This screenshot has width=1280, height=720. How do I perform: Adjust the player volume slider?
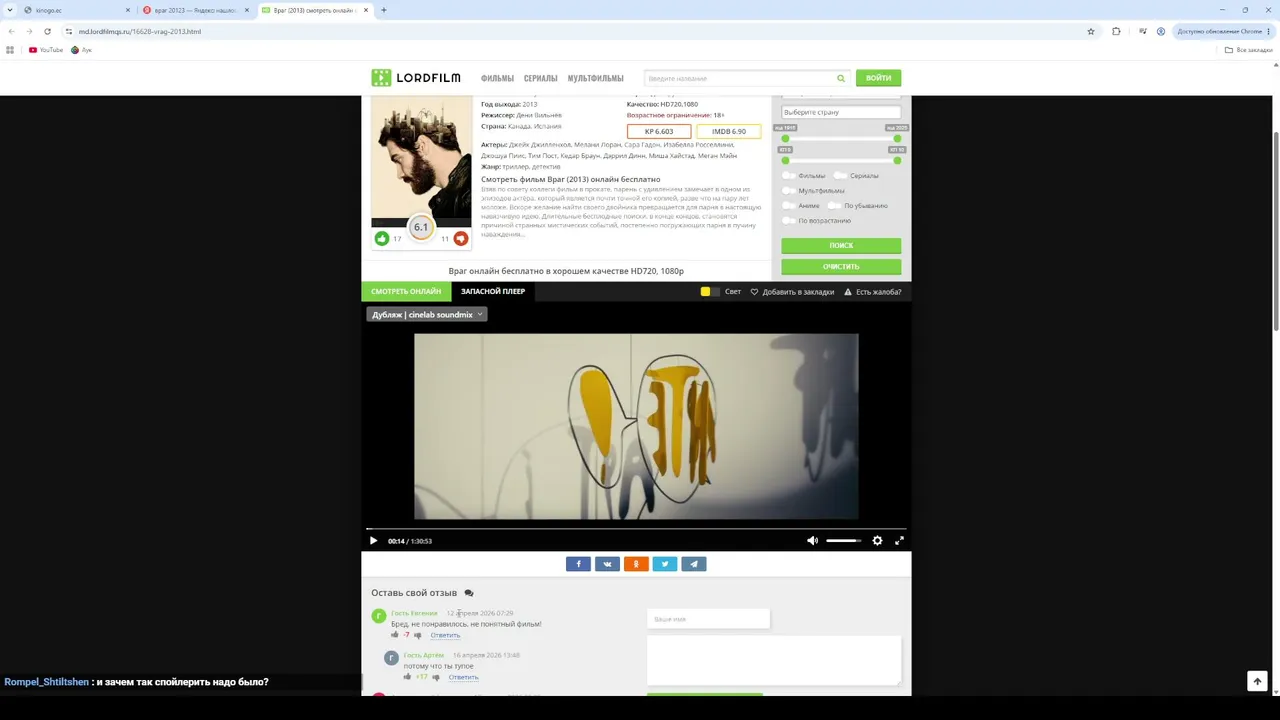pos(843,541)
